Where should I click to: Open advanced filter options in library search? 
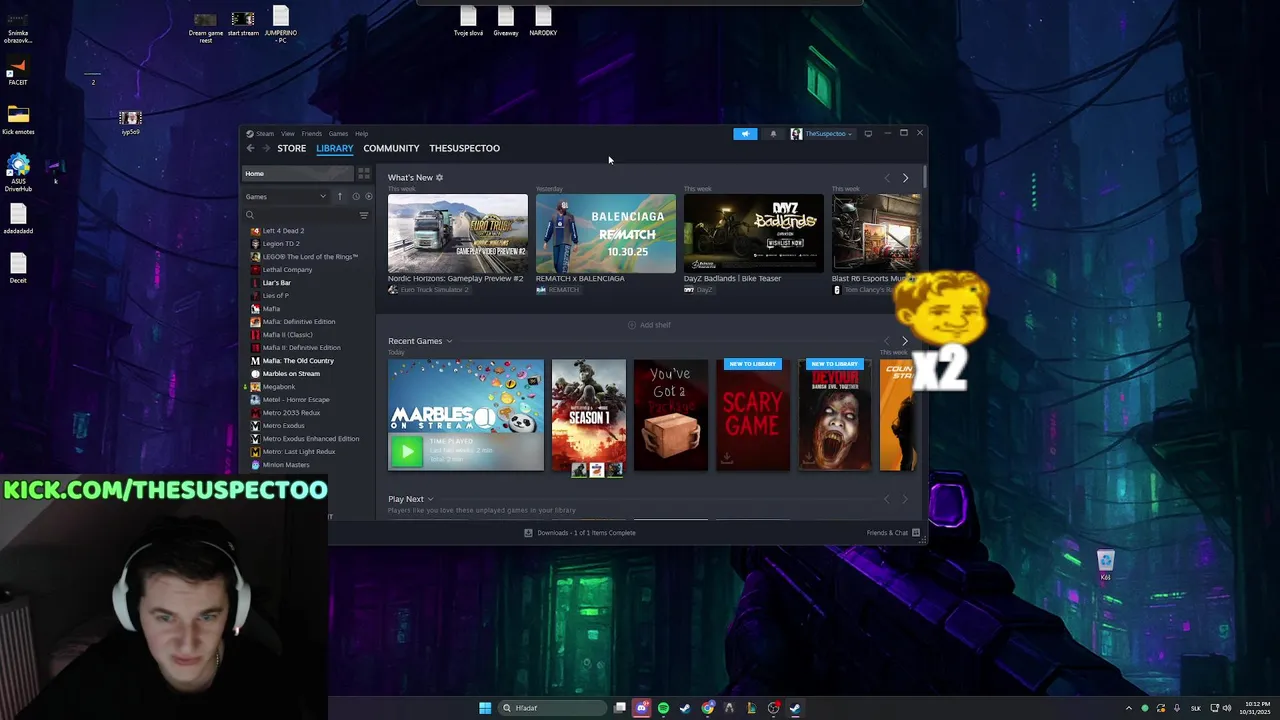pos(364,215)
